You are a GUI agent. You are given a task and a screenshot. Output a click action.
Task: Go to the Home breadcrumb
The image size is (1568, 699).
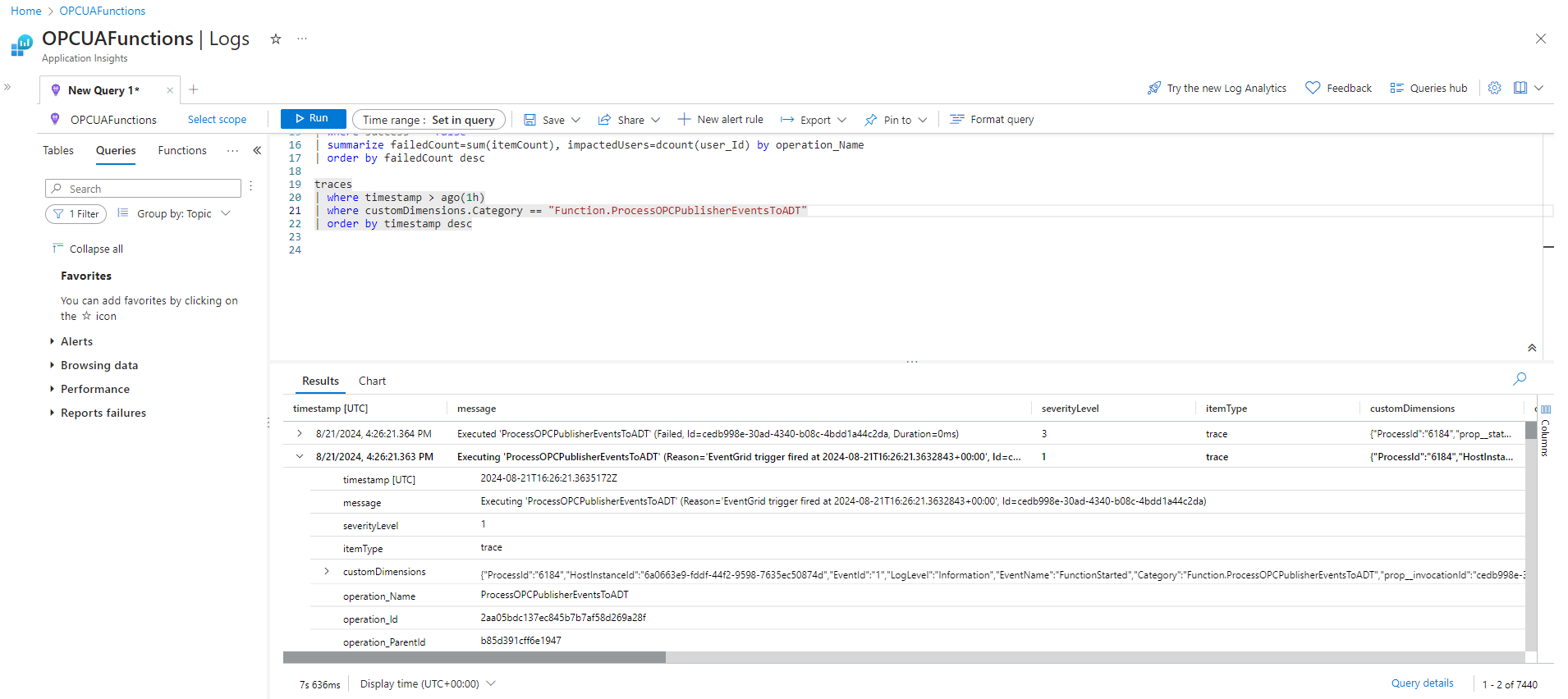[x=25, y=11]
